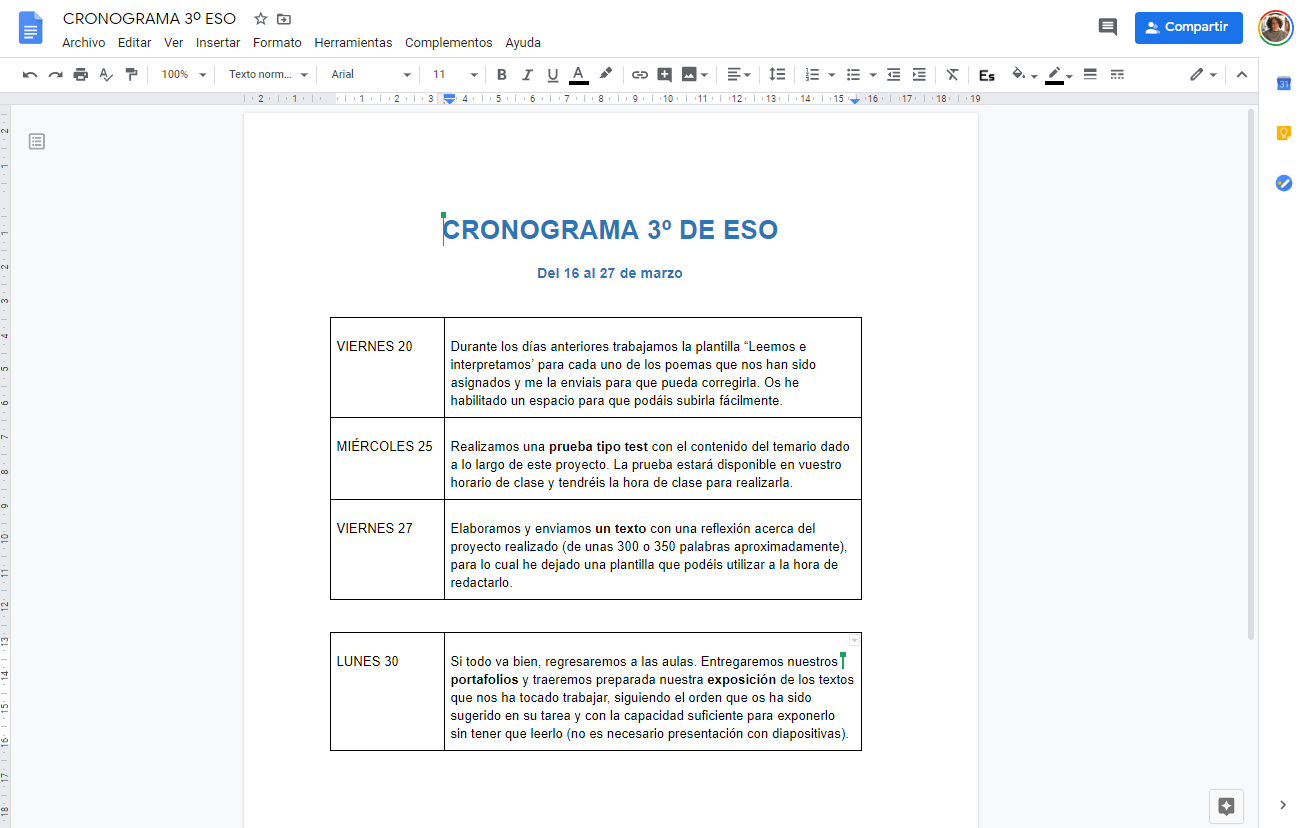This screenshot has height=828, width=1304.
Task: Open the document outline icon
Action: (x=37, y=142)
